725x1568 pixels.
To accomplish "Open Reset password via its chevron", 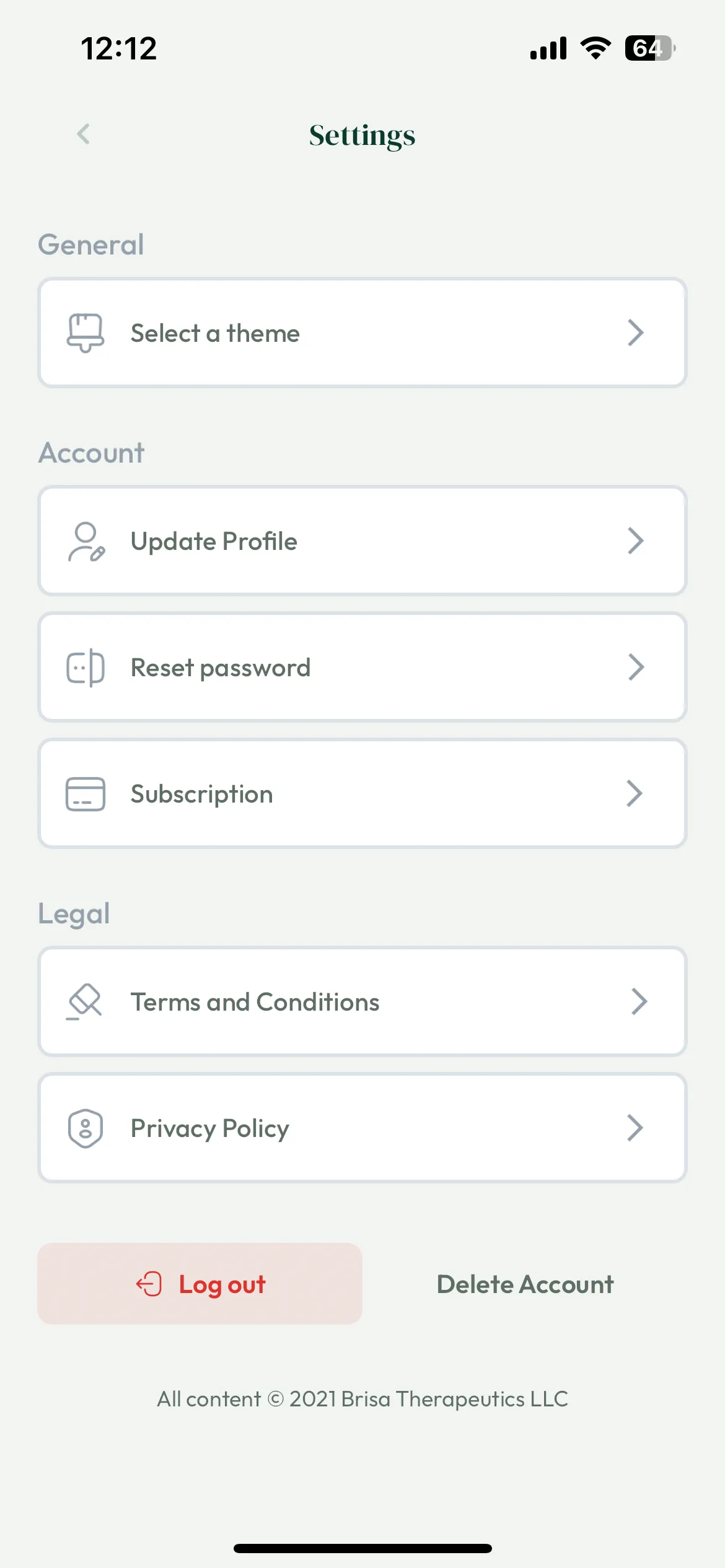I will point(636,668).
